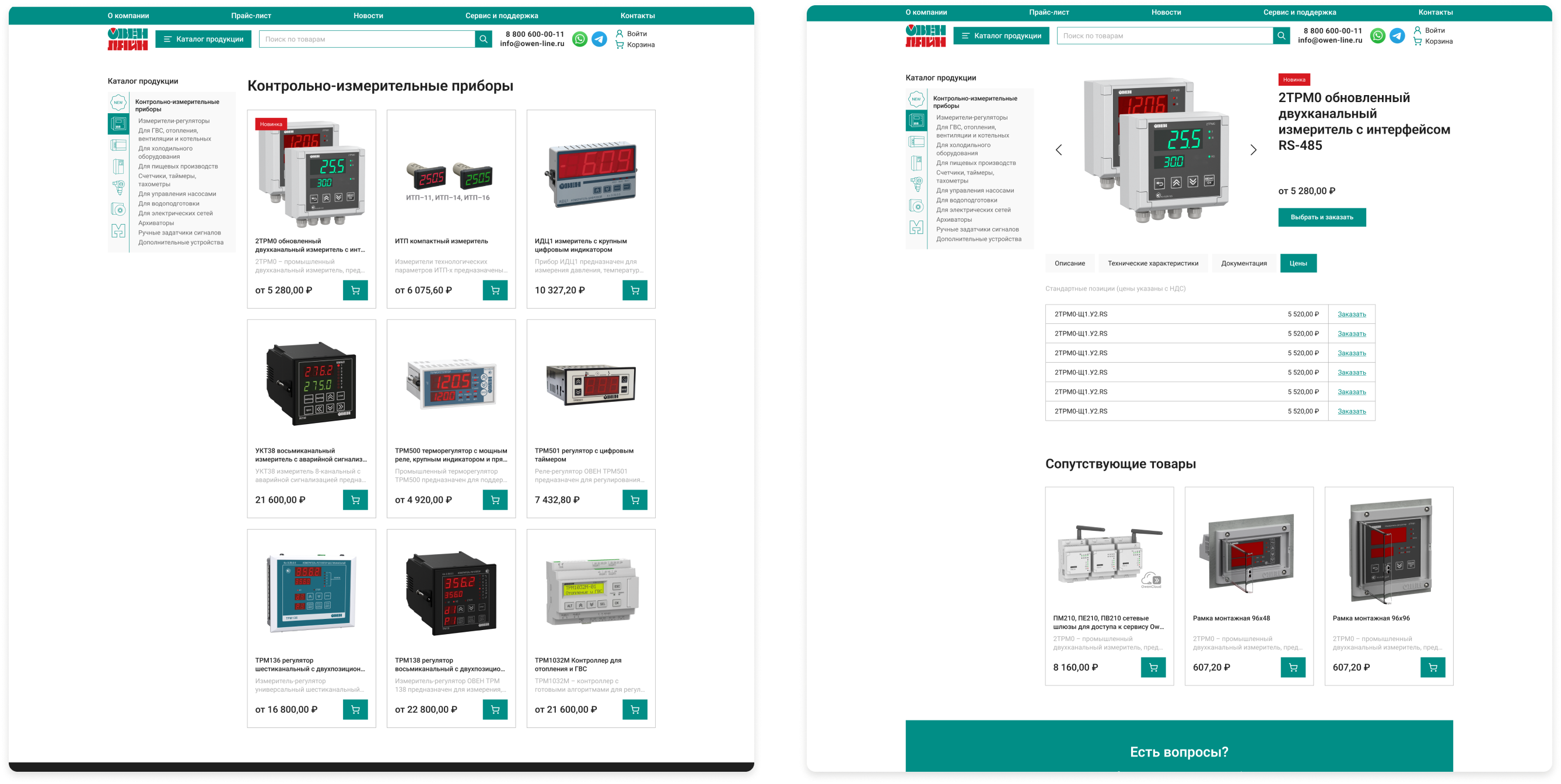The image size is (1561, 784).
Task: Add УКТ38 измеритель to cart
Action: (x=355, y=500)
